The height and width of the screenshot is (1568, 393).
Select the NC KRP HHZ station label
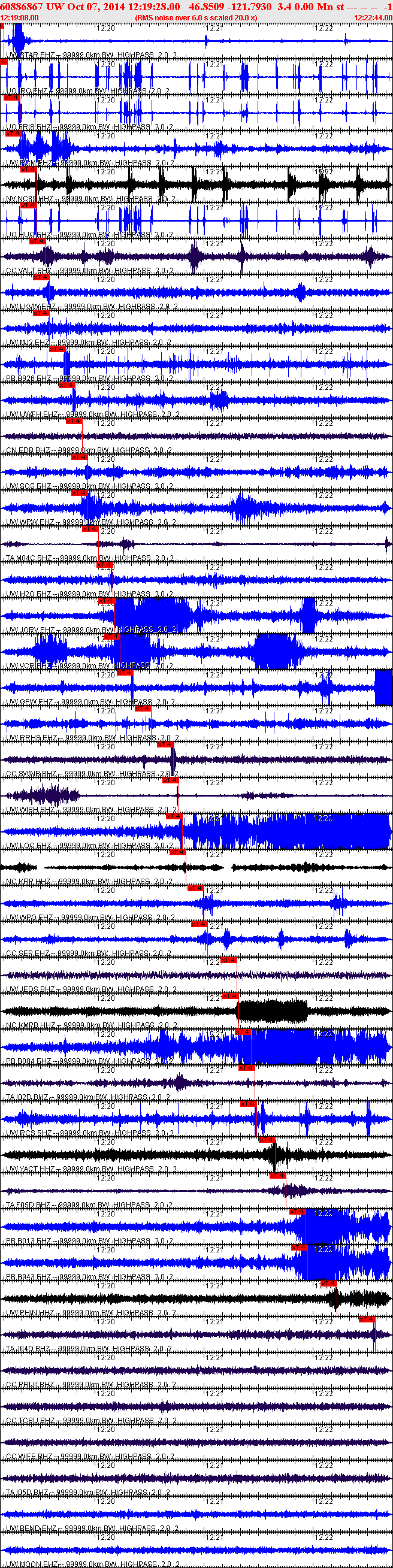(x=90, y=882)
